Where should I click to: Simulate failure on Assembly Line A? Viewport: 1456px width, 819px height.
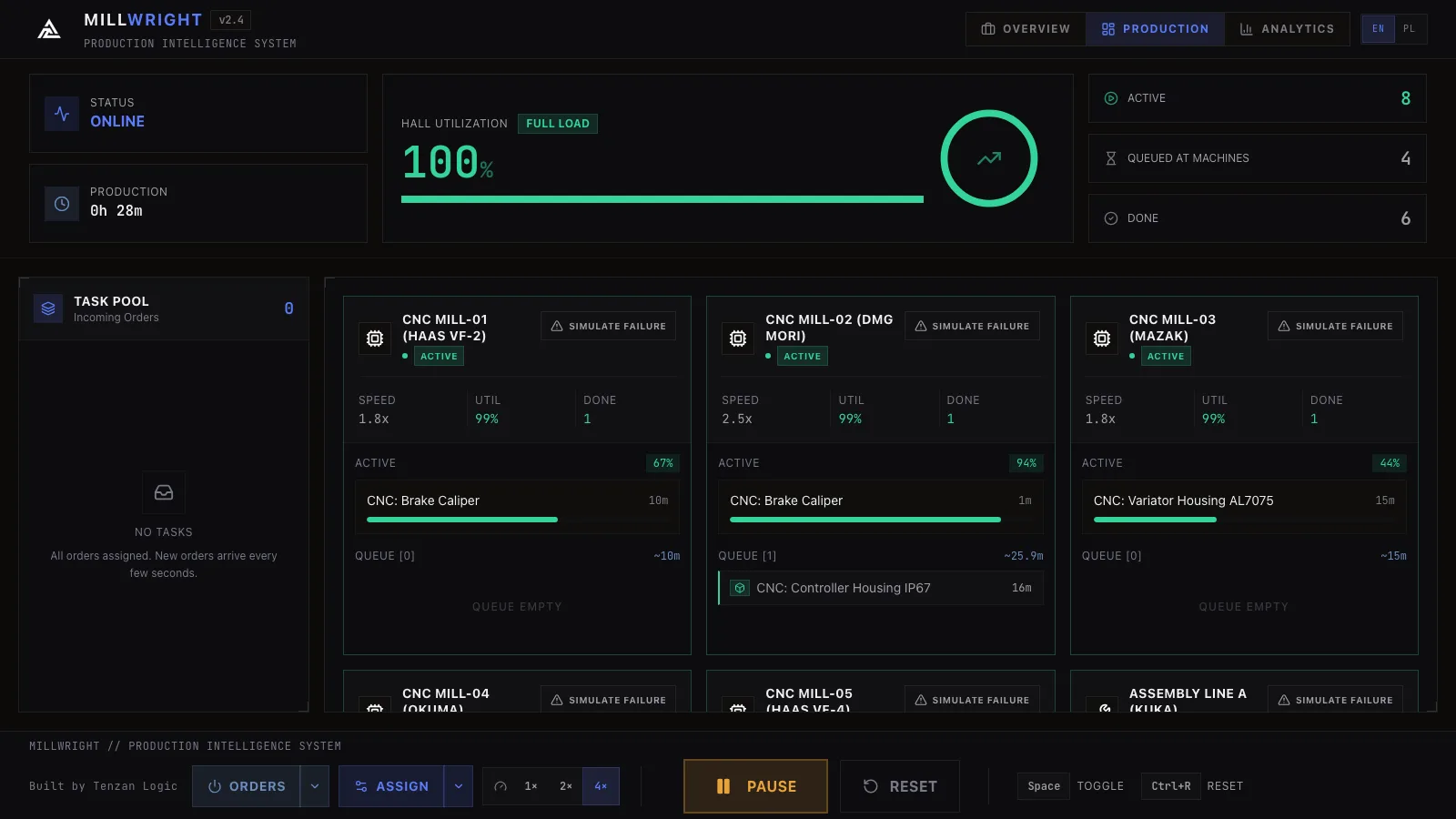click(x=1335, y=699)
